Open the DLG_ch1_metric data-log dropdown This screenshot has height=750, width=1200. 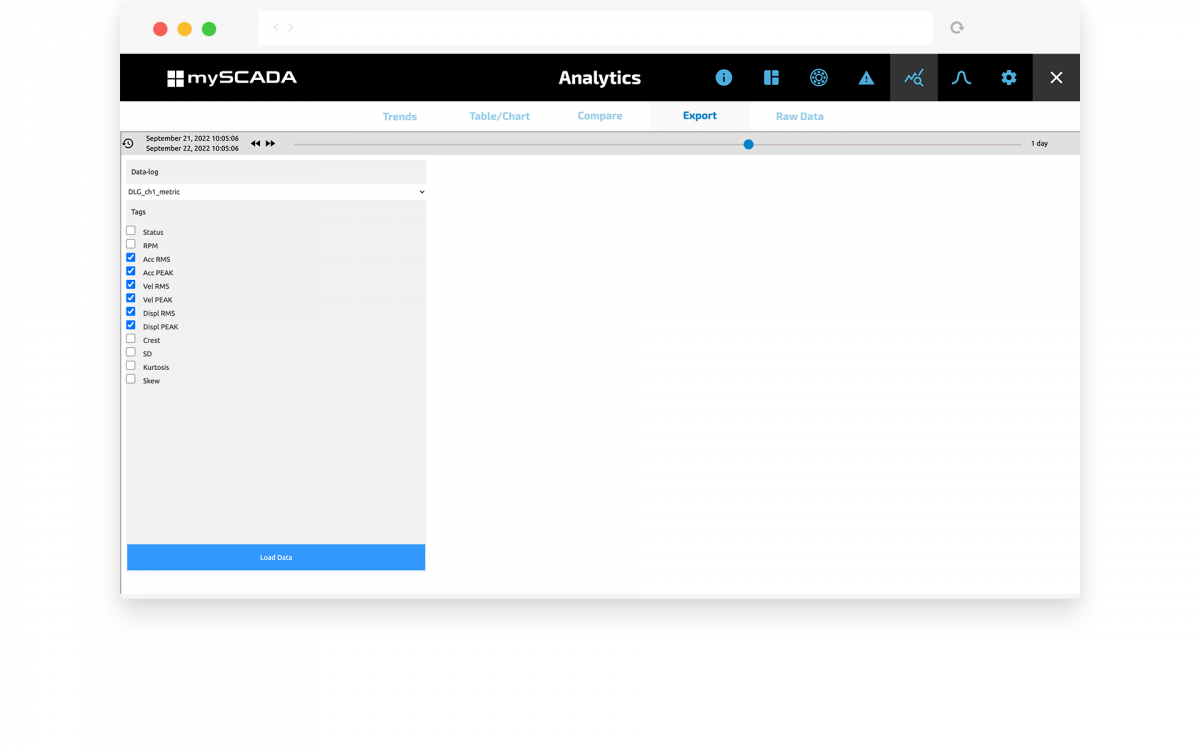(x=276, y=192)
